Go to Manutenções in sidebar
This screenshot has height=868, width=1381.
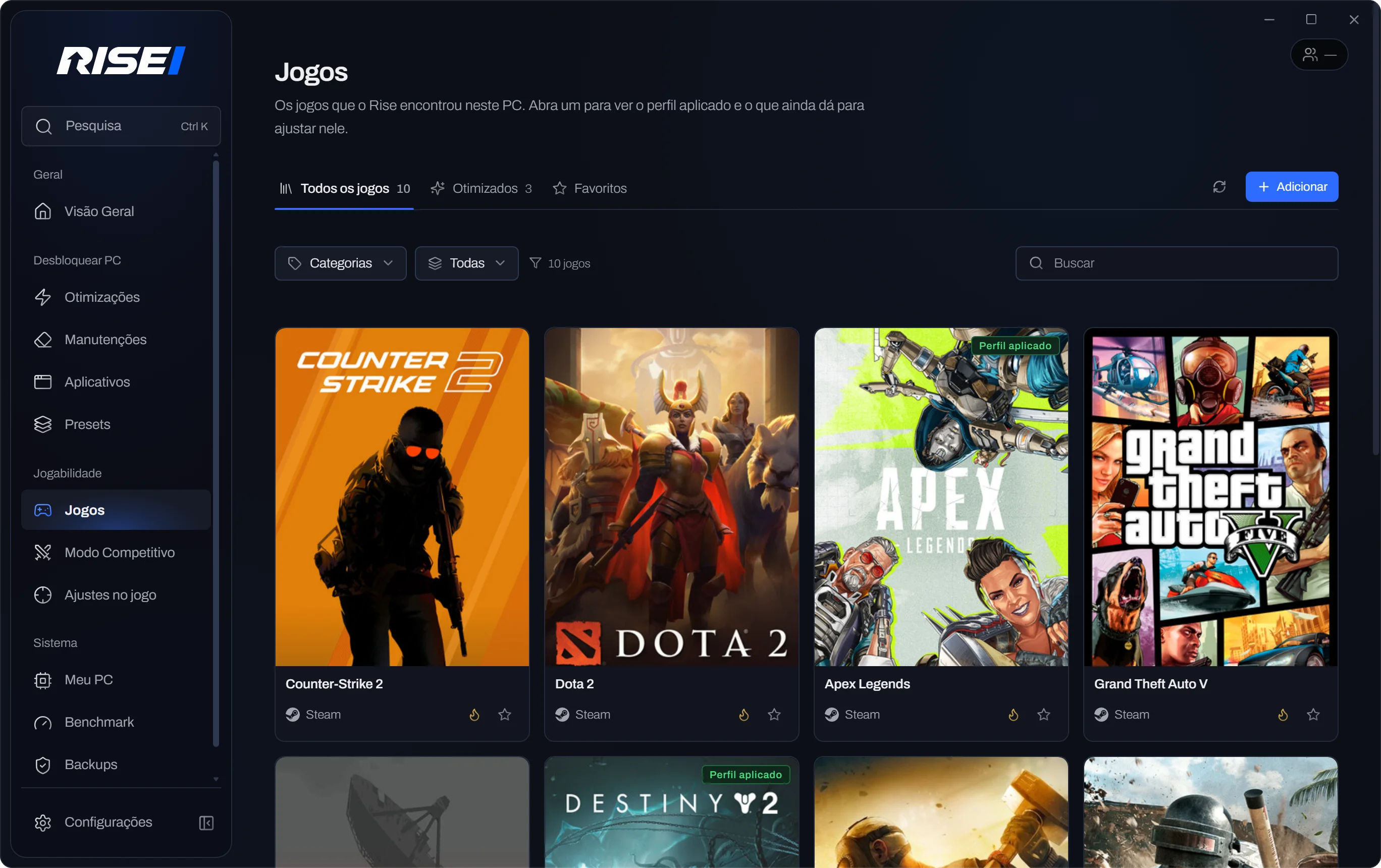coord(116,340)
